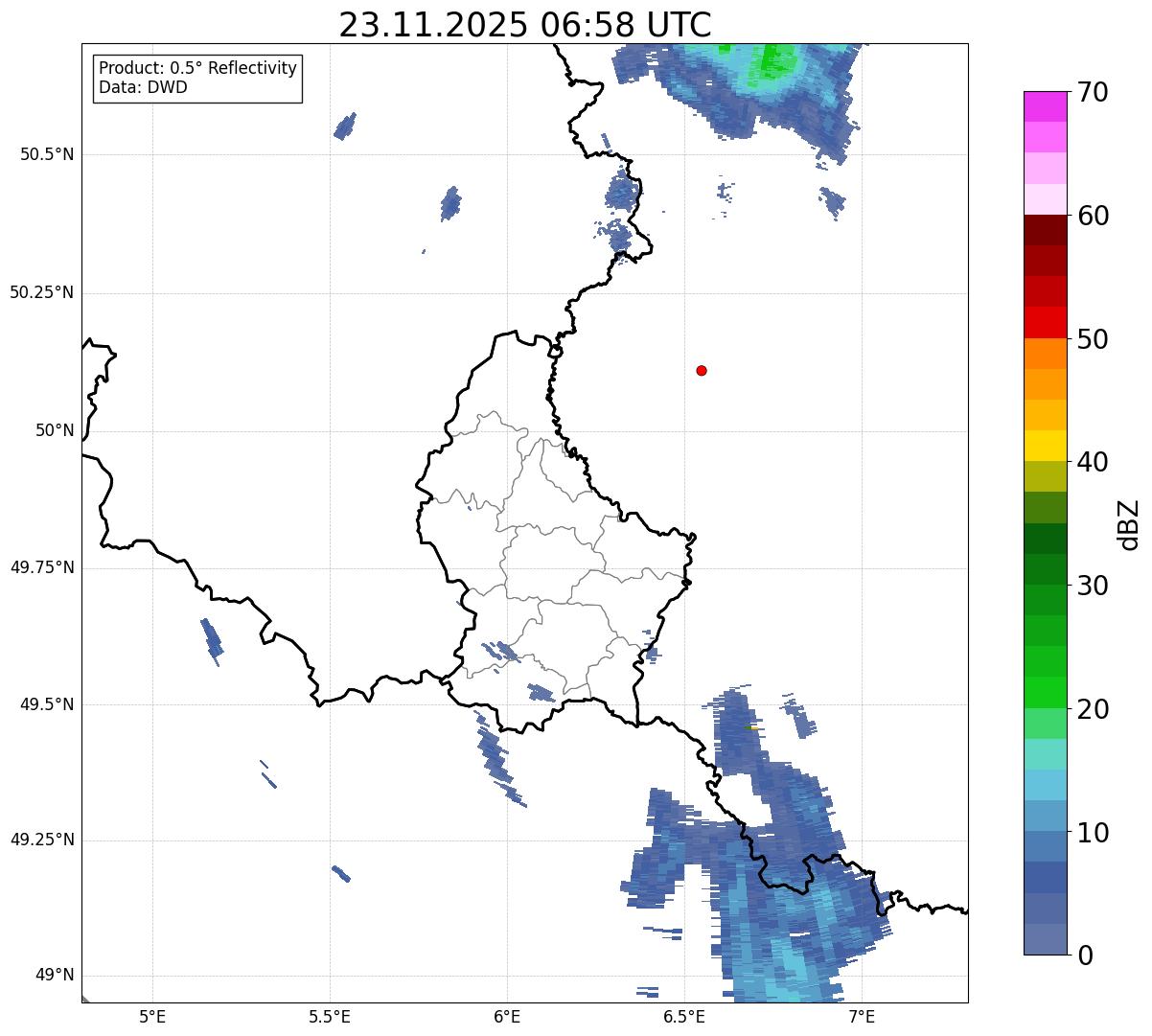Image resolution: width=1152 pixels, height=1036 pixels.
Task: Click the small olive-yellow echo pixel above southern rain band
Action: pos(752,728)
